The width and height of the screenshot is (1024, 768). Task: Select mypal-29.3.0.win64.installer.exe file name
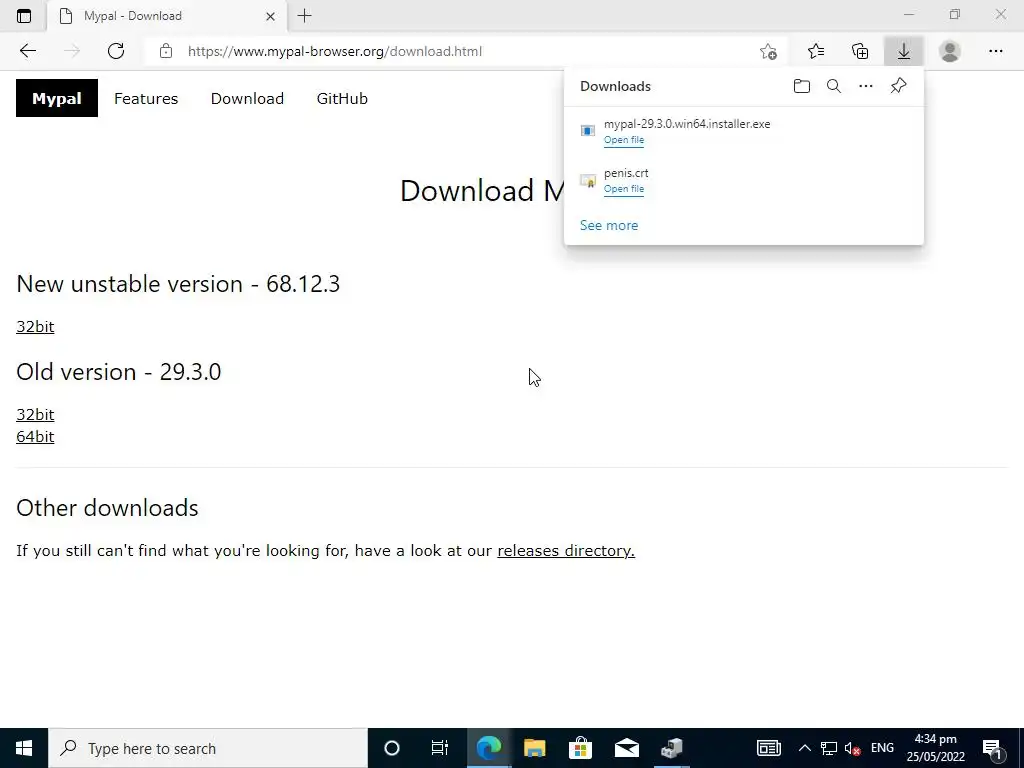pyautogui.click(x=687, y=123)
